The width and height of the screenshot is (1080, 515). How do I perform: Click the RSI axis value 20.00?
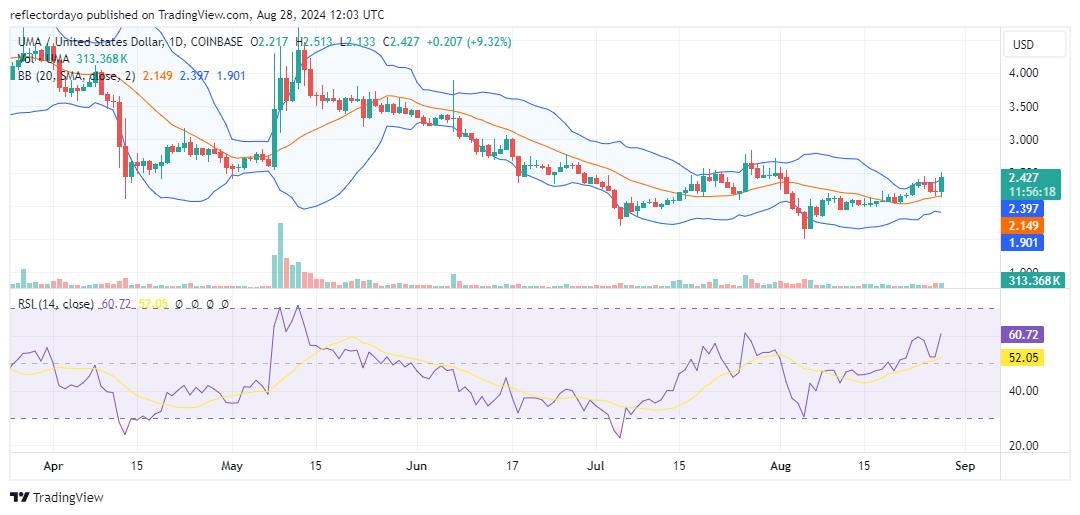tap(1024, 445)
